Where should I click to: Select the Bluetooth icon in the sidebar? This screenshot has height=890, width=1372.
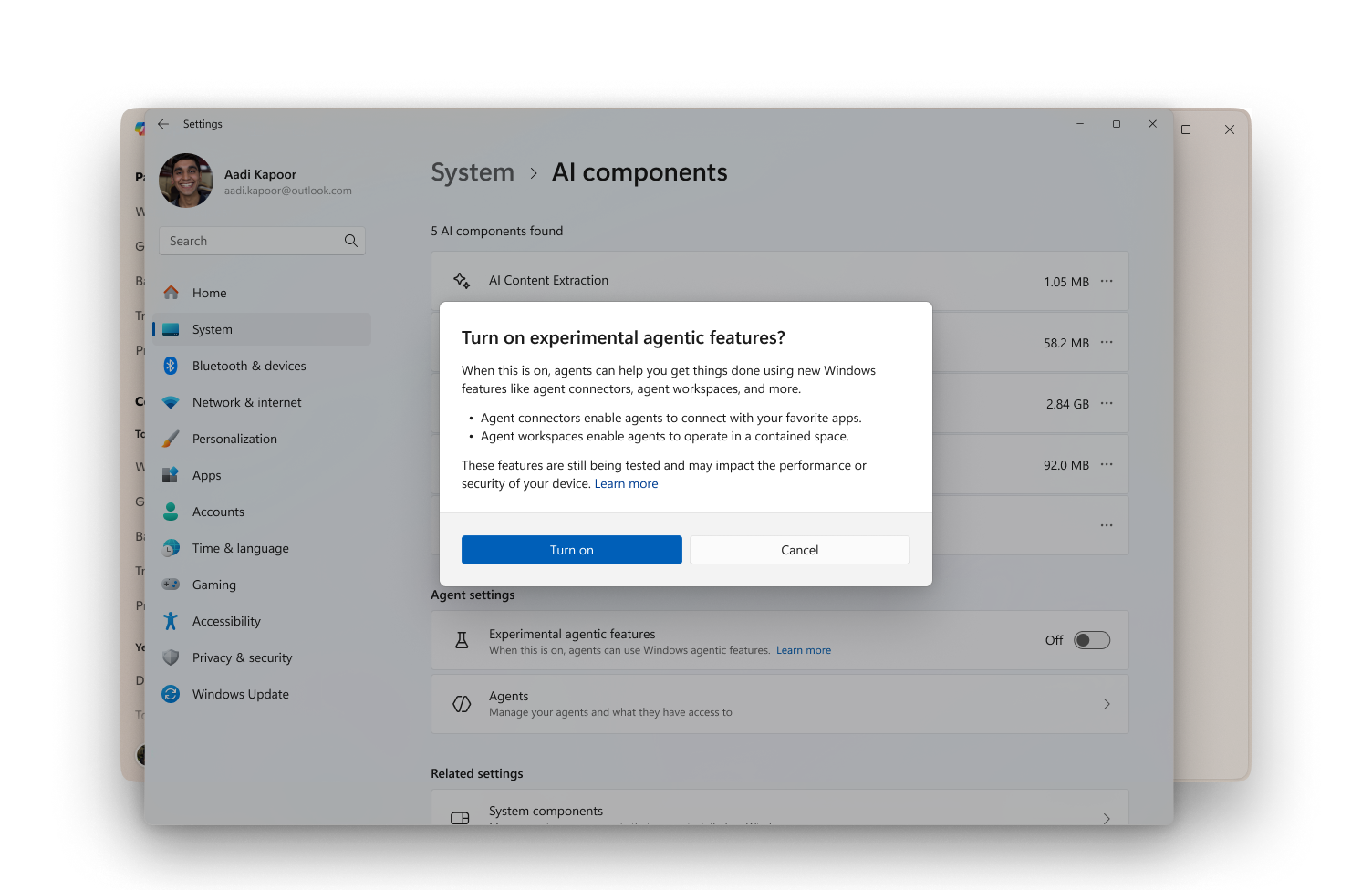(171, 366)
